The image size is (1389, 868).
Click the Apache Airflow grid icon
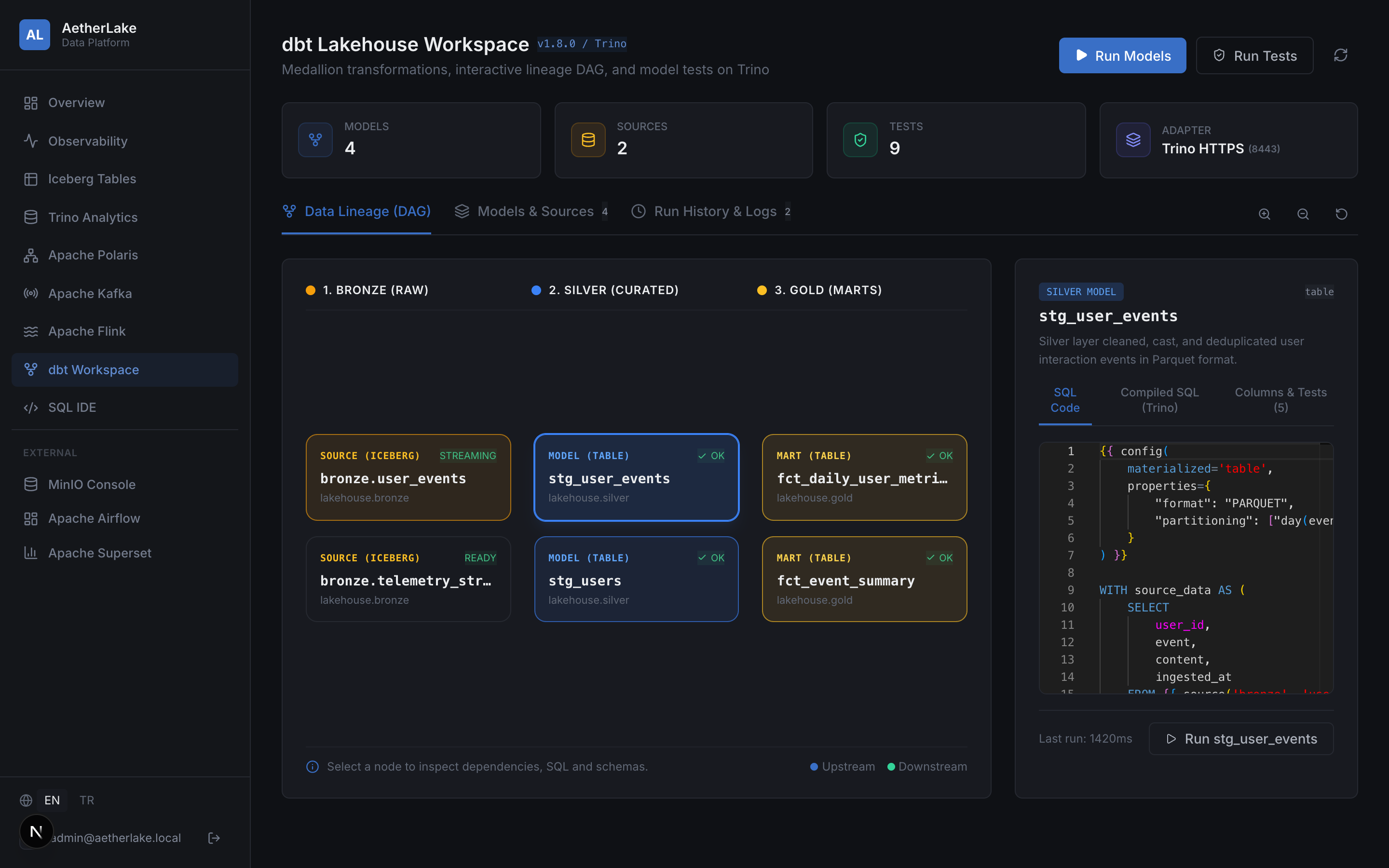click(30, 518)
